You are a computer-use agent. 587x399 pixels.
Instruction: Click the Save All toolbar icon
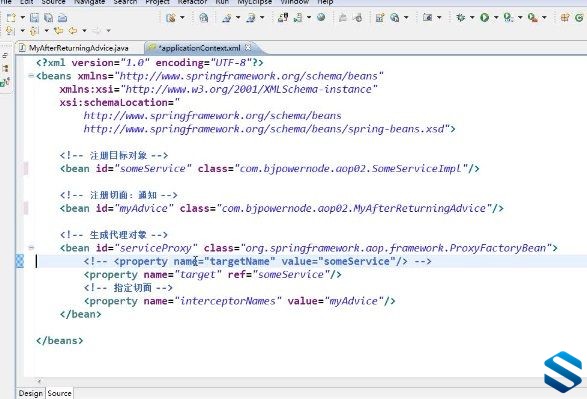pos(48,18)
